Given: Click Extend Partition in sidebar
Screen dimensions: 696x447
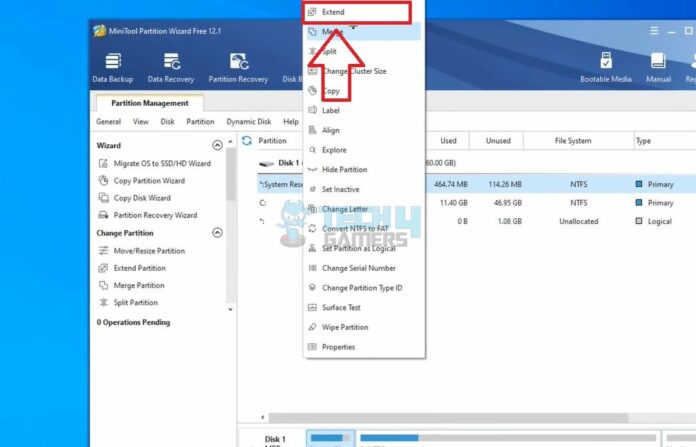Looking at the screenshot, I should point(132,268).
